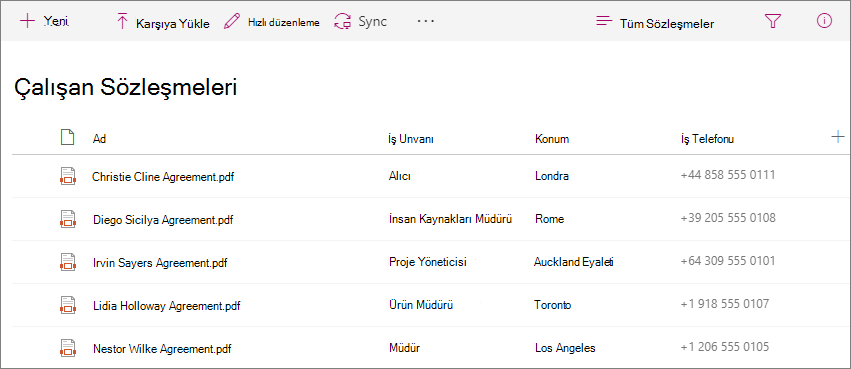
Task: Click phone number +1 206 555 0105
Action: click(725, 347)
